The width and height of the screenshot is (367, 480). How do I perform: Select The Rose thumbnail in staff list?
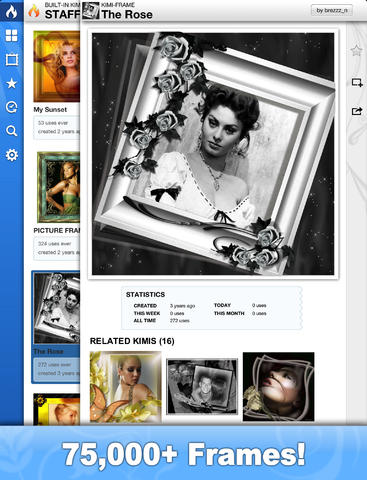57,308
